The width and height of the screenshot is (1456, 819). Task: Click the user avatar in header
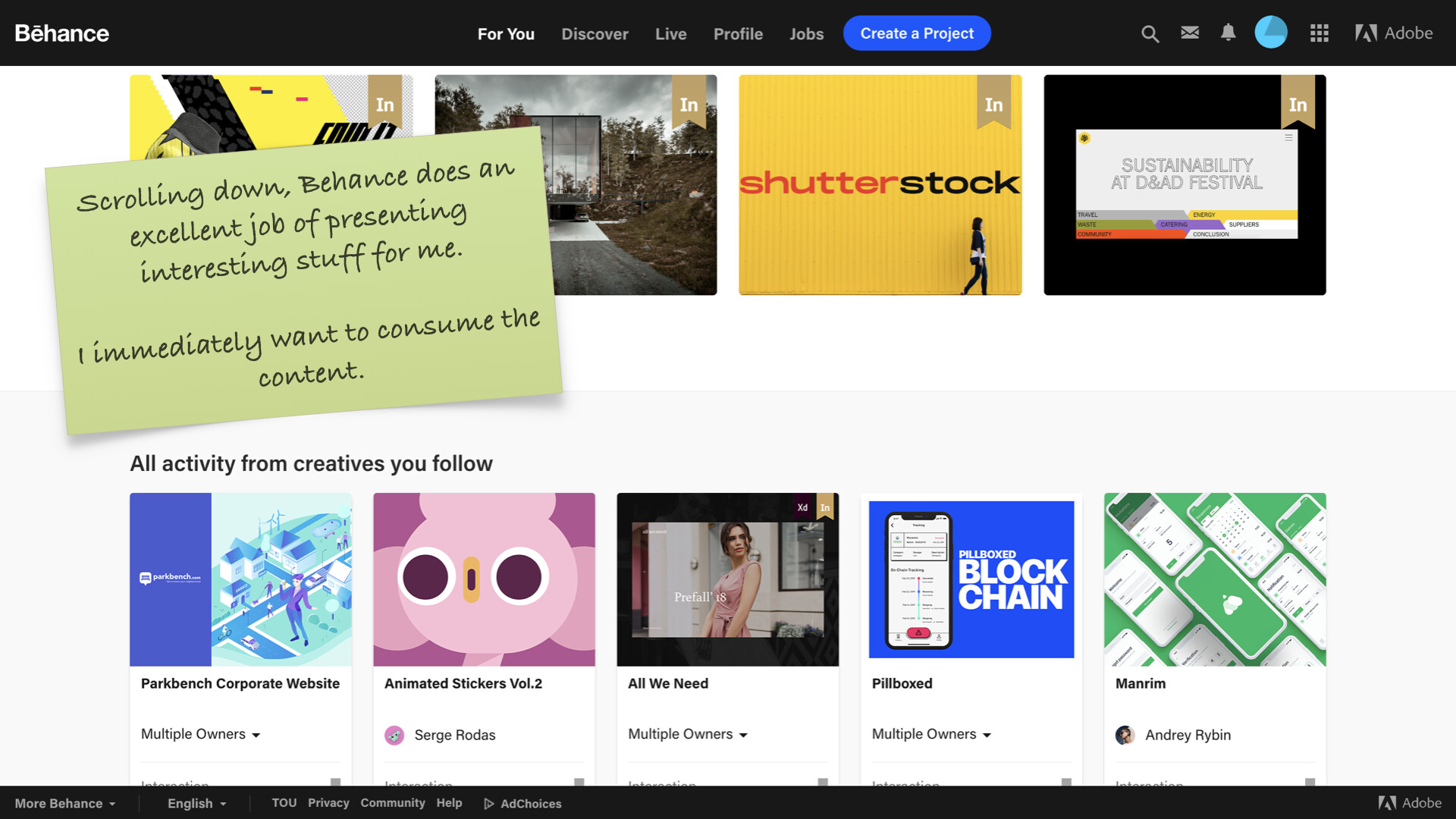(1271, 33)
